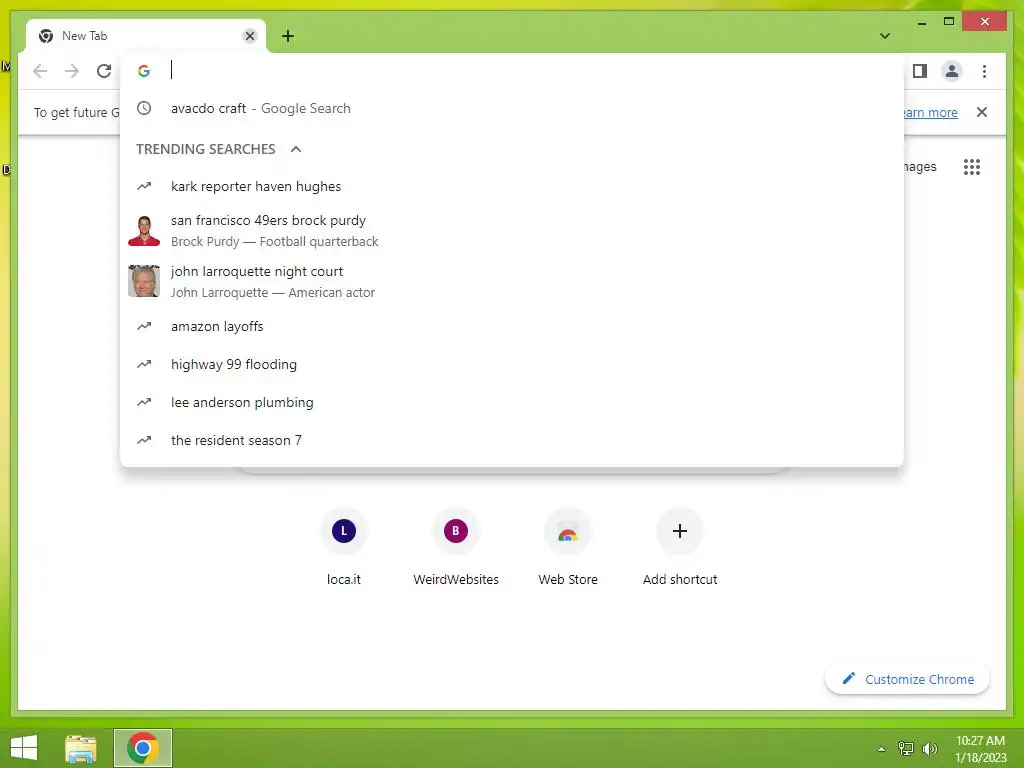Click the trending arrow icon beside amazon layoffs

coord(144,326)
